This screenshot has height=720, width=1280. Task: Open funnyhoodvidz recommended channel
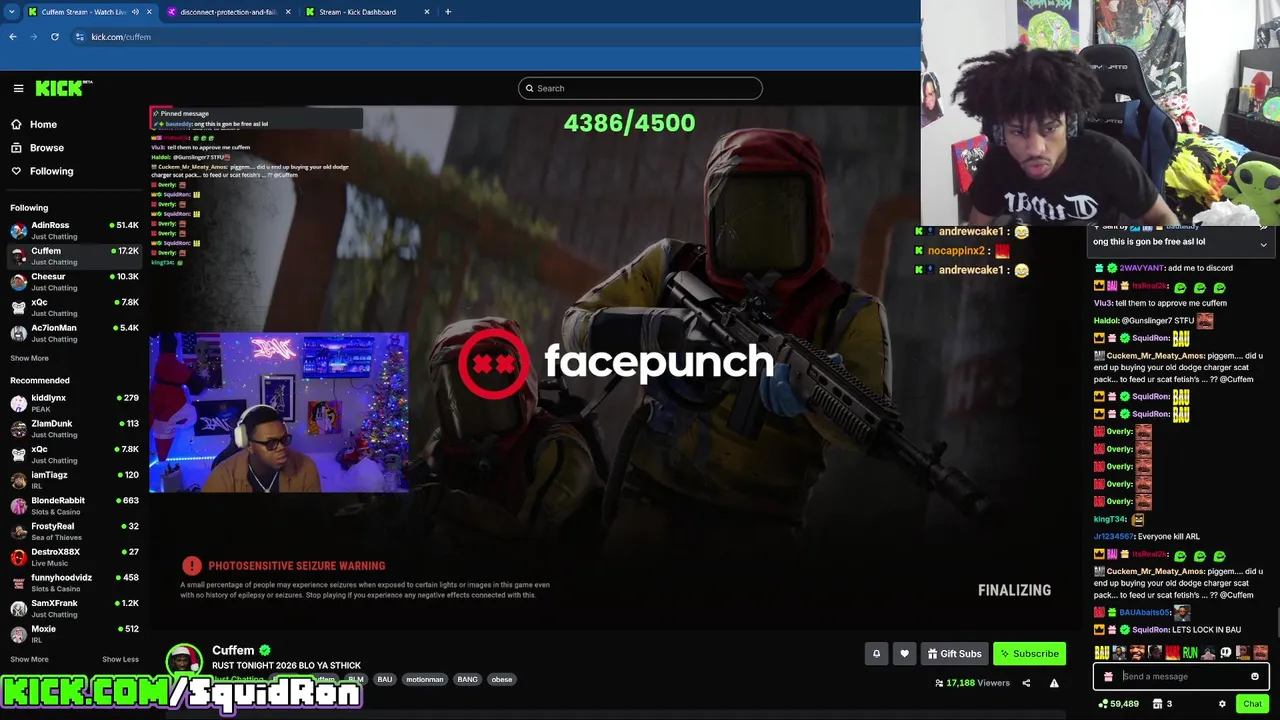(x=72, y=583)
